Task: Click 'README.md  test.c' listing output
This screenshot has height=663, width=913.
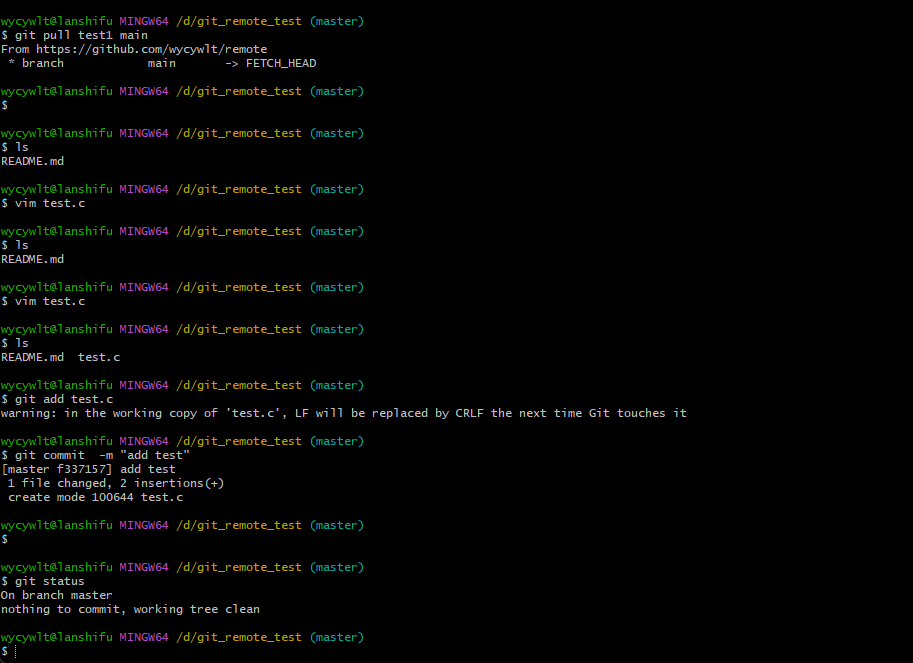Action: click(61, 357)
